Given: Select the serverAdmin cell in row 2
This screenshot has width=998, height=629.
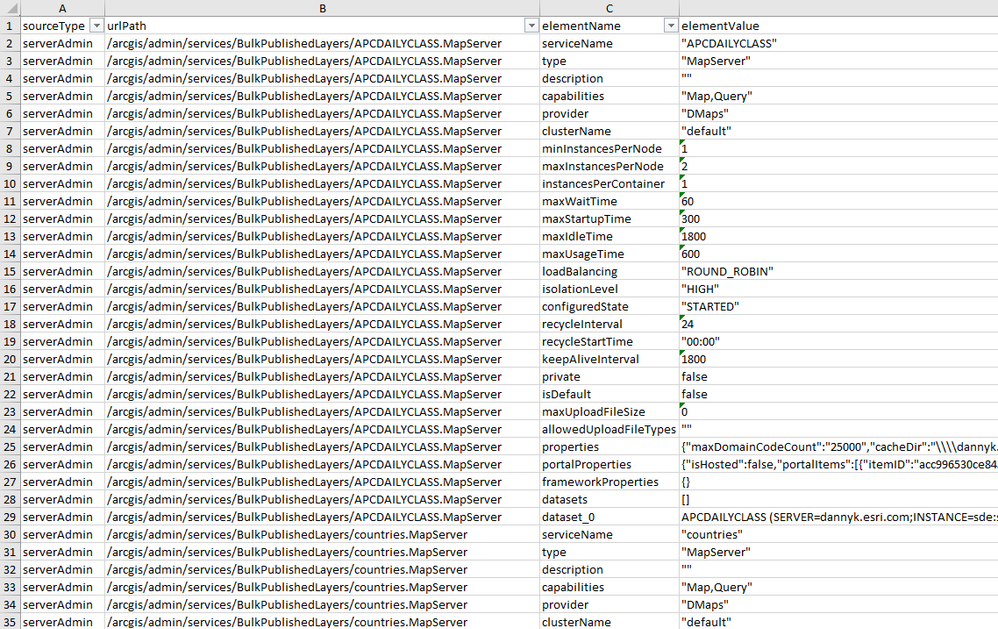Looking at the screenshot, I should tap(62, 44).
